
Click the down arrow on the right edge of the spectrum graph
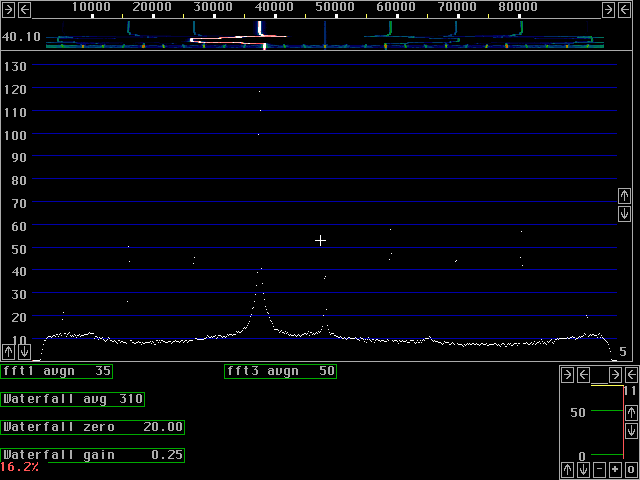624,214
